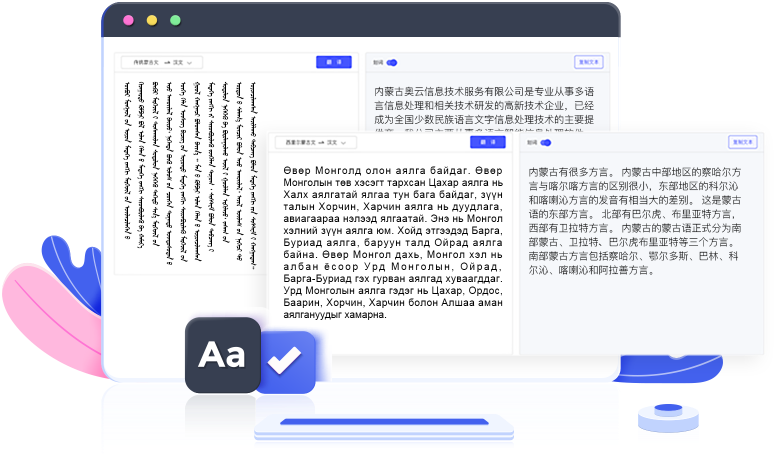Open the 传统蒙古文 to 汉文 language dropdown
Screen dimensions: 778x454
(x=162, y=63)
